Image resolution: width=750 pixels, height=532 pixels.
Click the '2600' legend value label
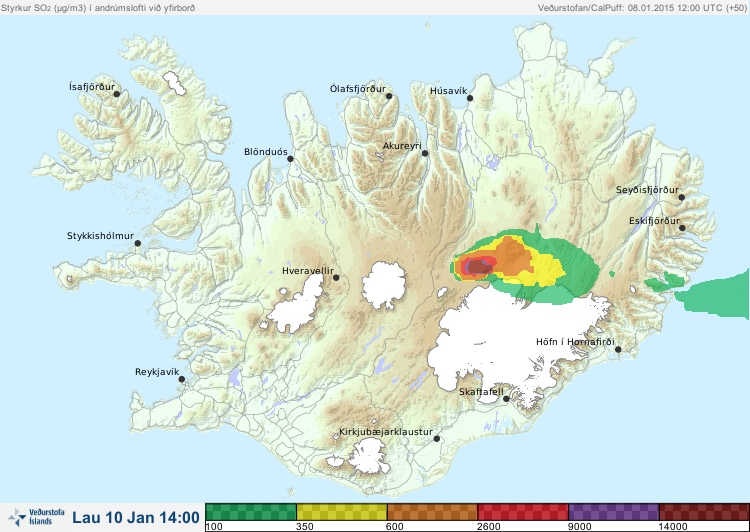(489, 527)
